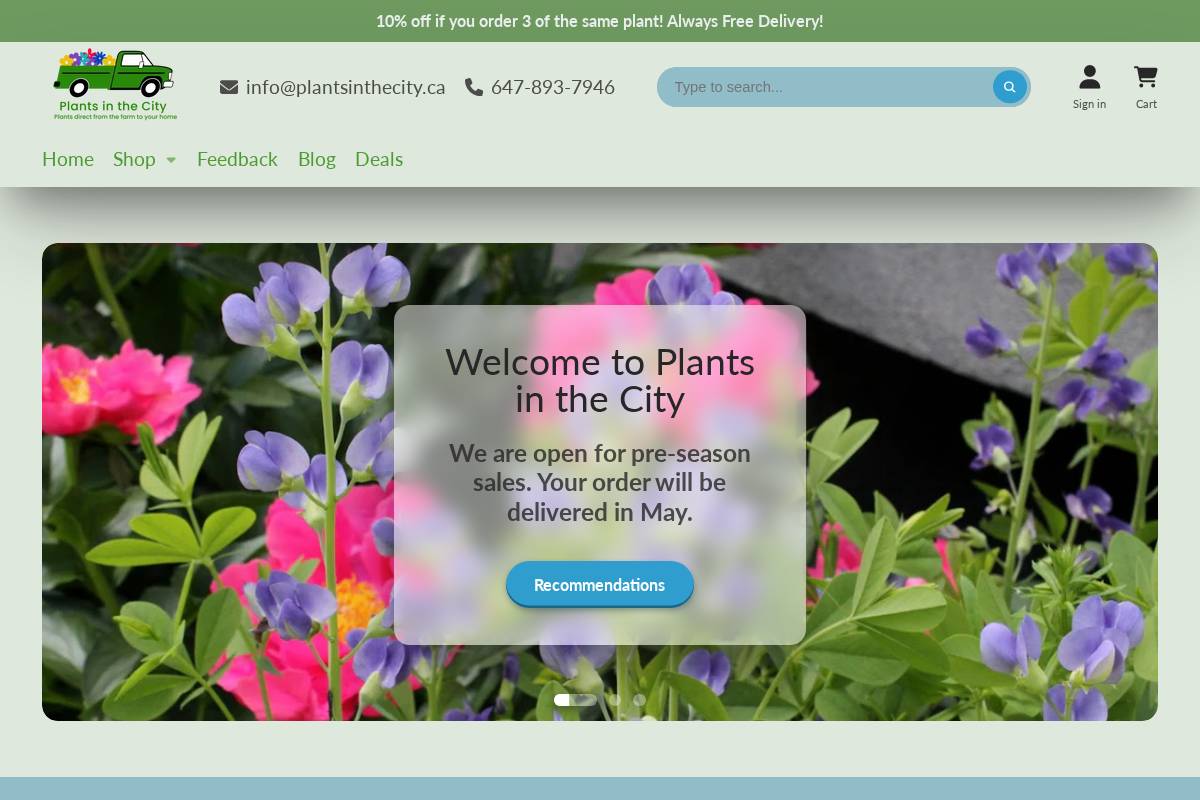Select the last carousel dot
Viewport: 1200px width, 800px height.
(640, 700)
